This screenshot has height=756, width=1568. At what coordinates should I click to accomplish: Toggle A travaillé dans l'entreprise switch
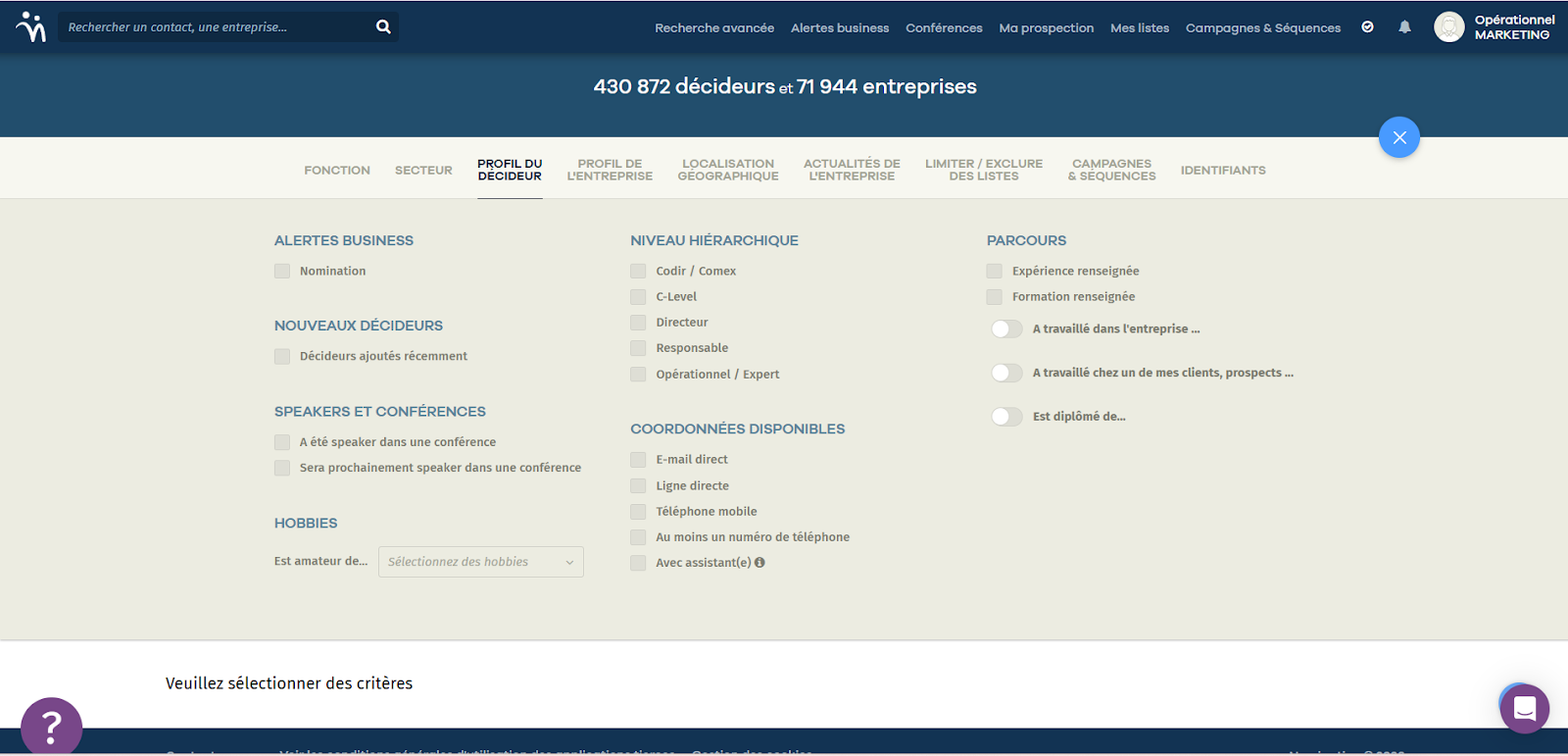[x=1006, y=329]
